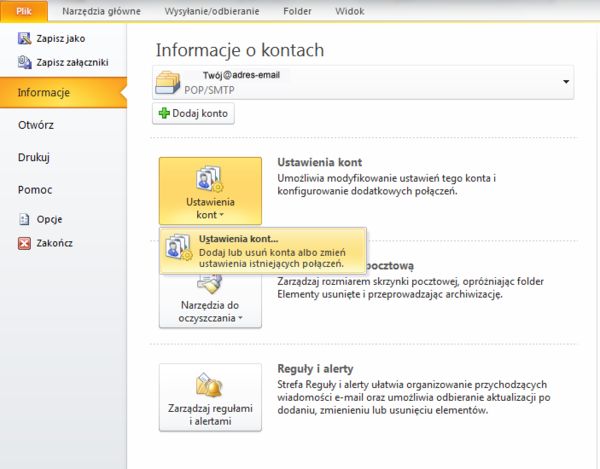Click the green plus icon on Dodaj konto
The image size is (600, 469).
coord(164,113)
